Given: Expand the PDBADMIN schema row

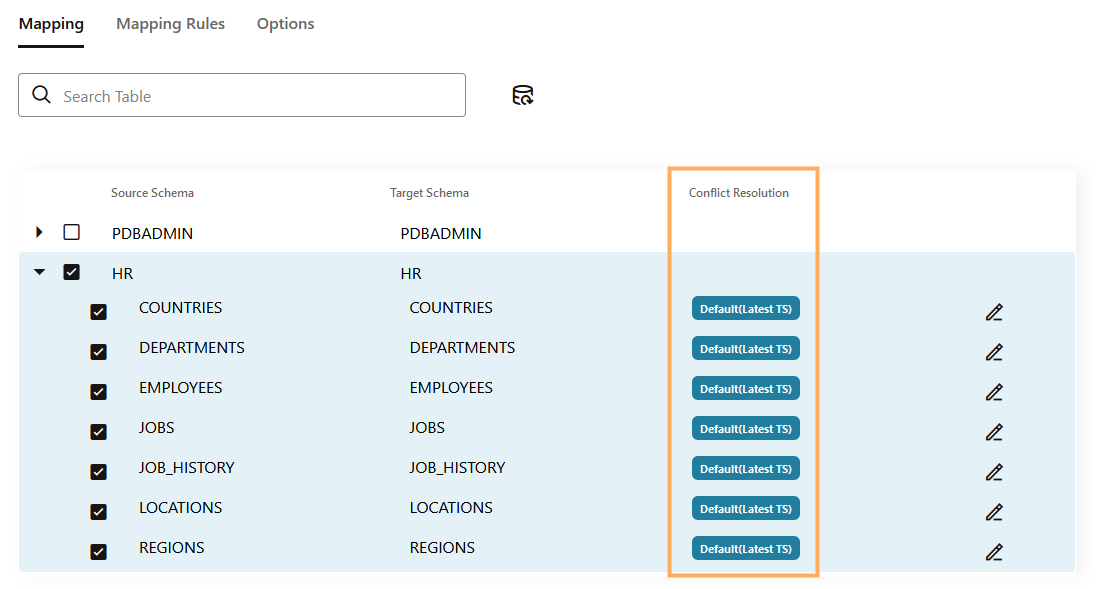Looking at the screenshot, I should (x=40, y=232).
